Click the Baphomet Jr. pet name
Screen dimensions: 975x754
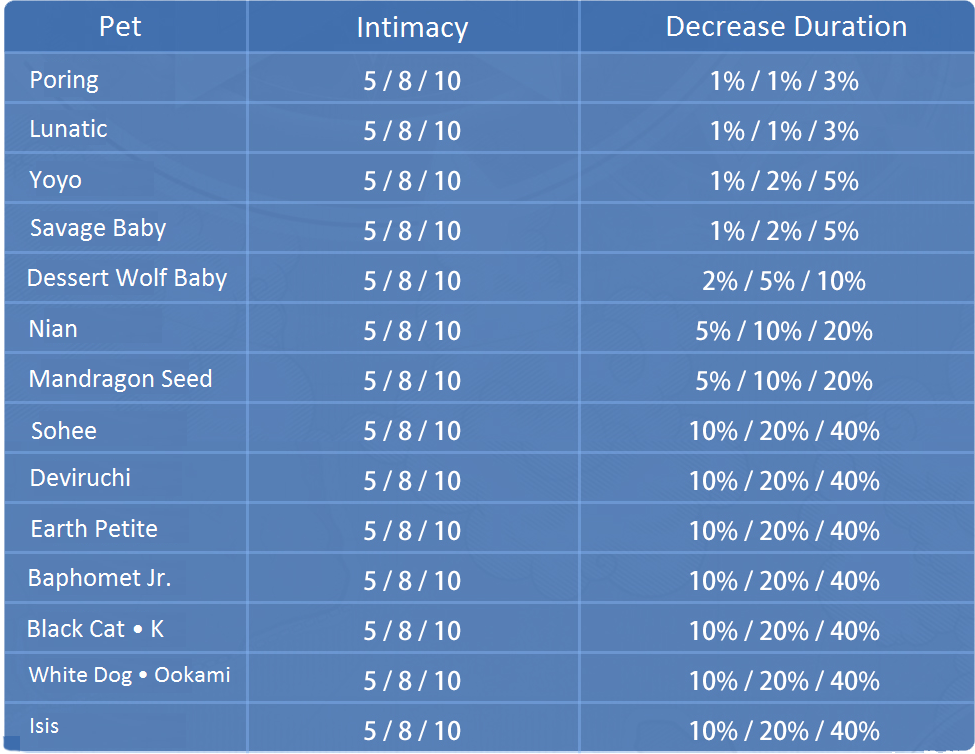click(x=99, y=578)
